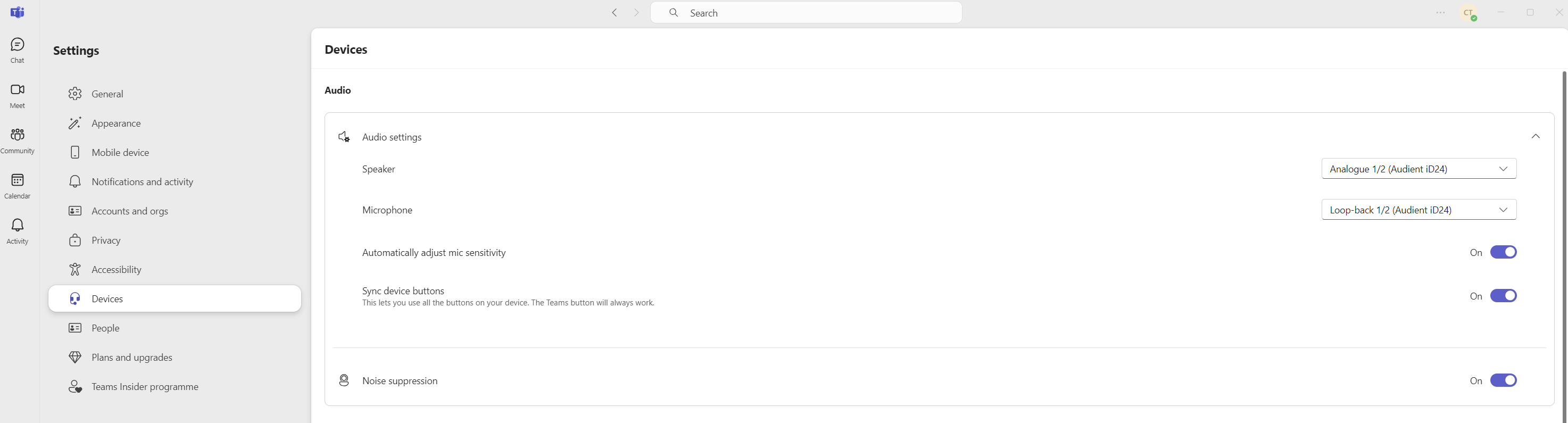Open the Microphone device dropdown
This screenshot has width=1568, height=423.
coord(1419,210)
